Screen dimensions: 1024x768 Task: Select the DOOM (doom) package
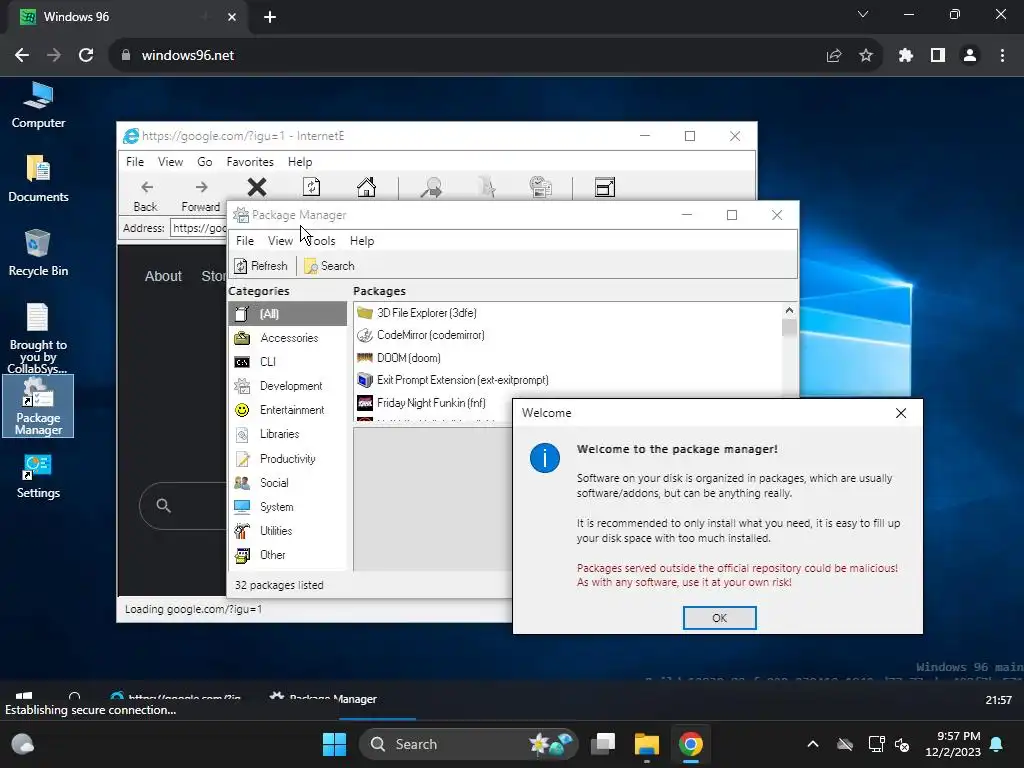[x=568, y=358]
